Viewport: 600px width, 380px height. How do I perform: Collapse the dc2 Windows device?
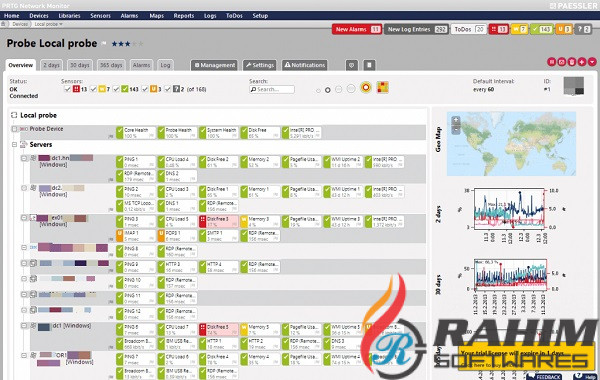click(x=24, y=188)
